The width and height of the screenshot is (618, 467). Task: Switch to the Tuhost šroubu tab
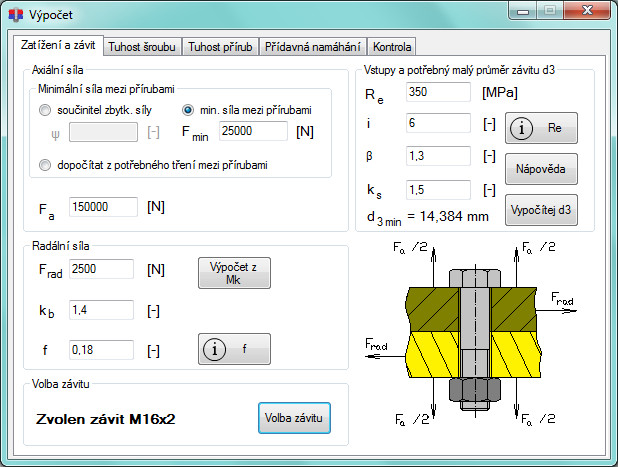pyautogui.click(x=142, y=47)
